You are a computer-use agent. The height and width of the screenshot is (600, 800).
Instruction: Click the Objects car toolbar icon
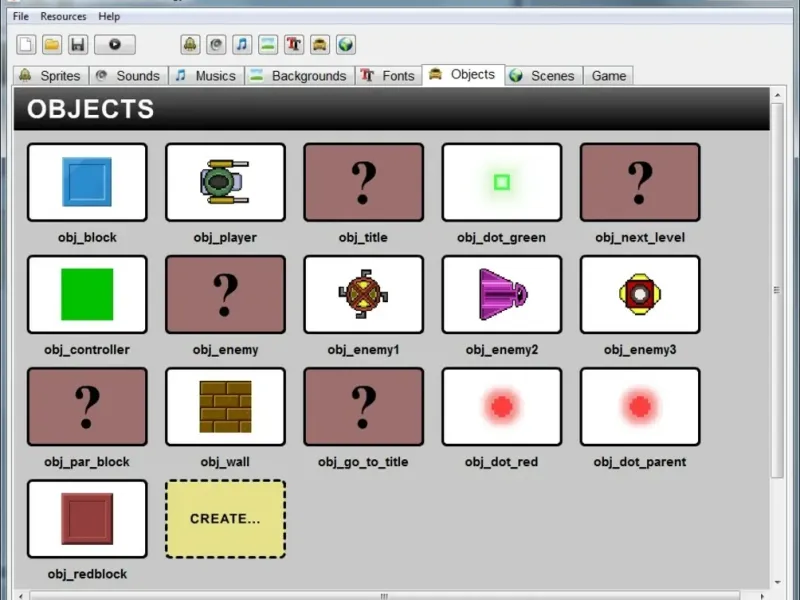click(320, 45)
